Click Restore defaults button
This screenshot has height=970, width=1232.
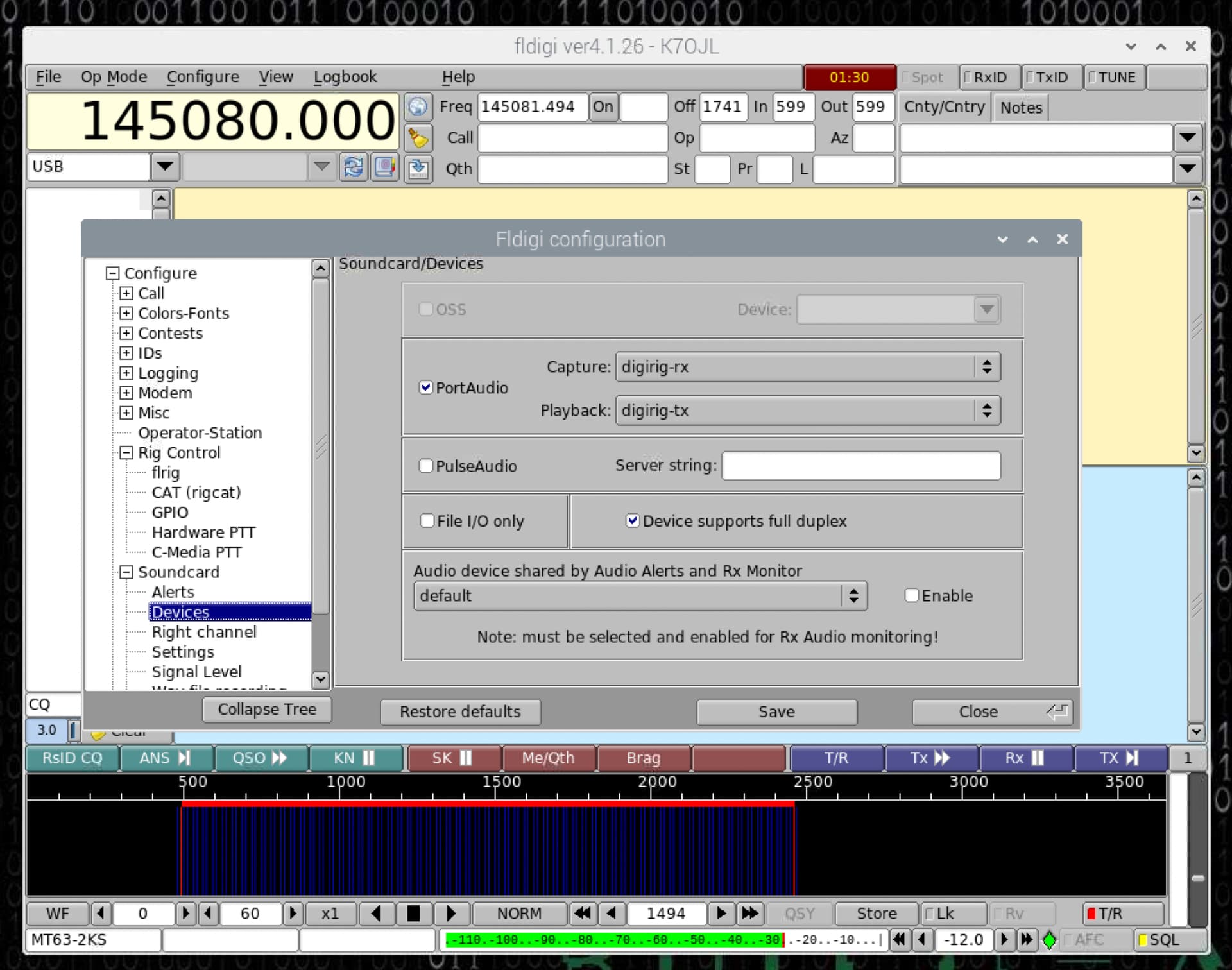point(460,711)
